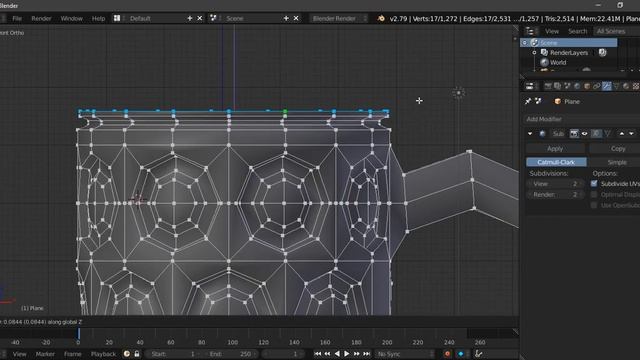The height and width of the screenshot is (360, 640).
Task: Toggle the pin ID icon in properties
Action: (x=528, y=101)
